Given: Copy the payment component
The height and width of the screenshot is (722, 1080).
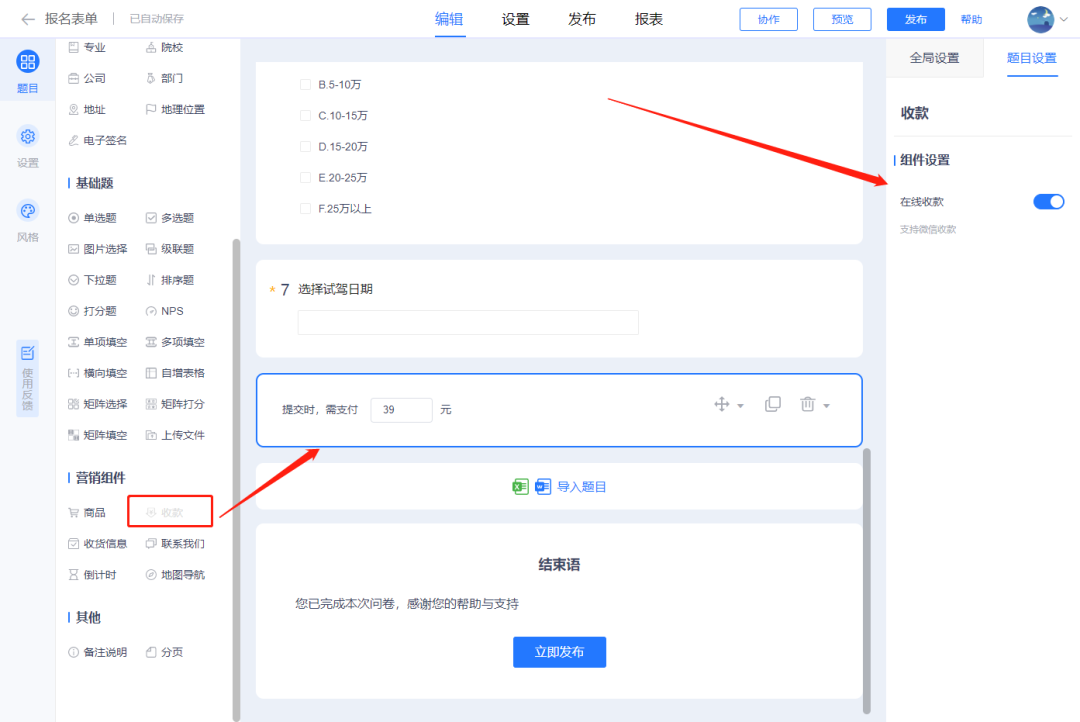Looking at the screenshot, I should click(x=773, y=404).
